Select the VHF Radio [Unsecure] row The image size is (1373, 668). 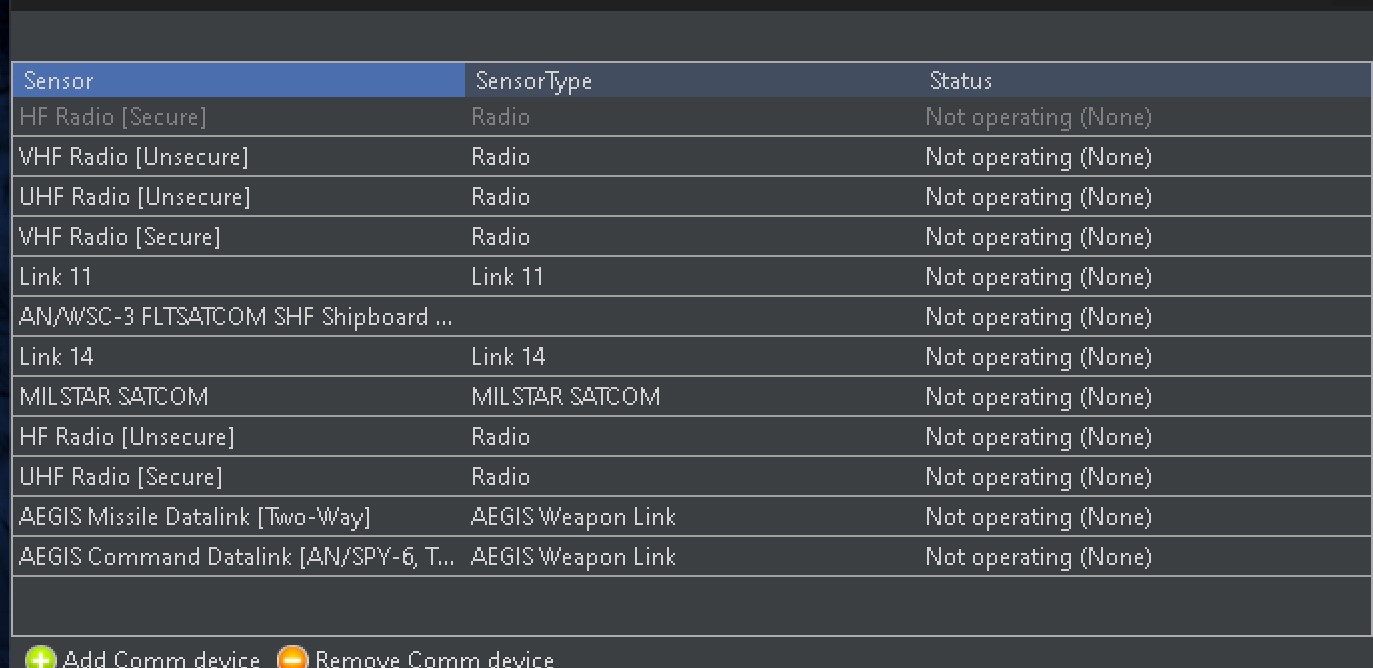(200, 157)
